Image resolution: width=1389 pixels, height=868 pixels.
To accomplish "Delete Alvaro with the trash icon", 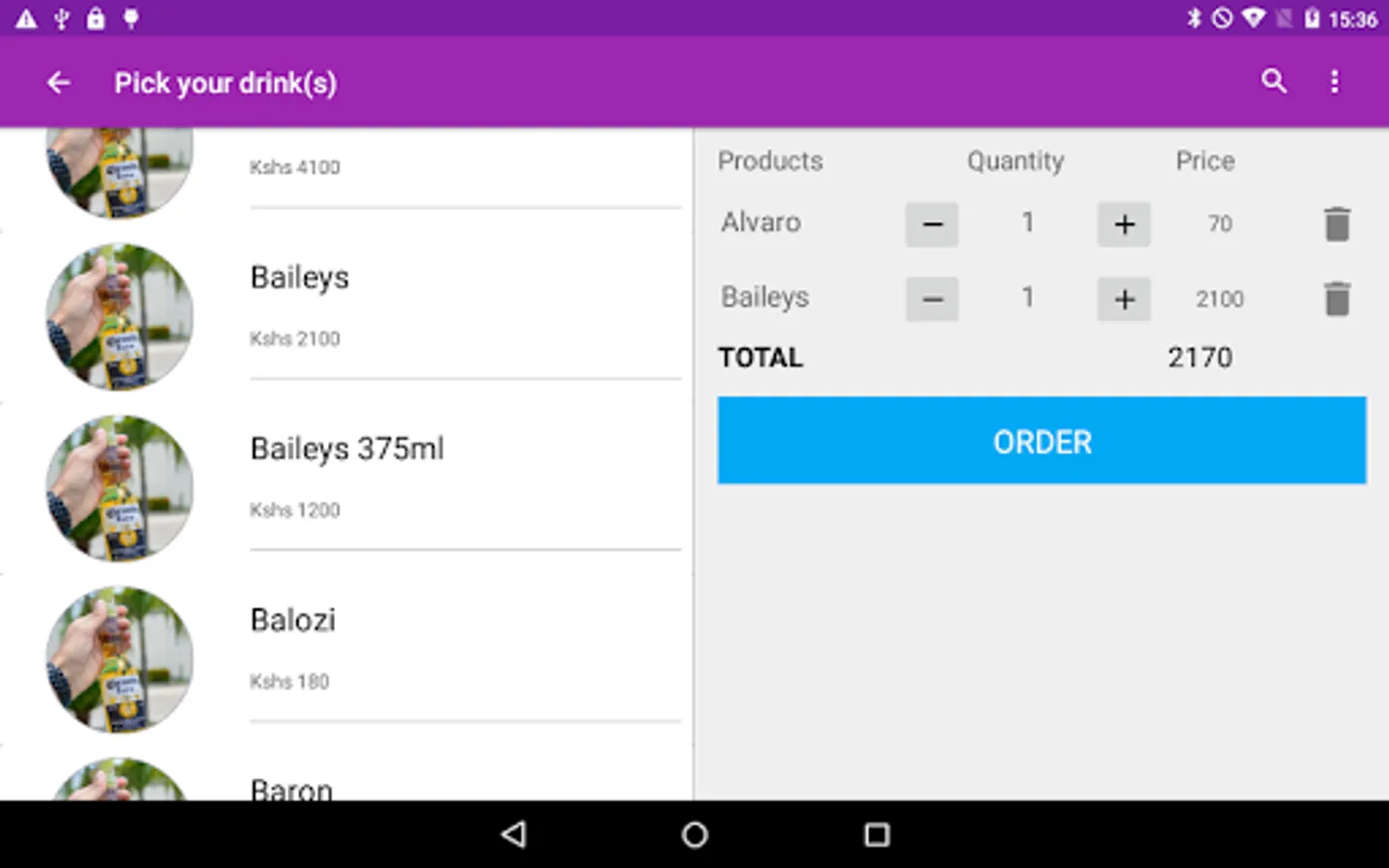I will [1337, 224].
